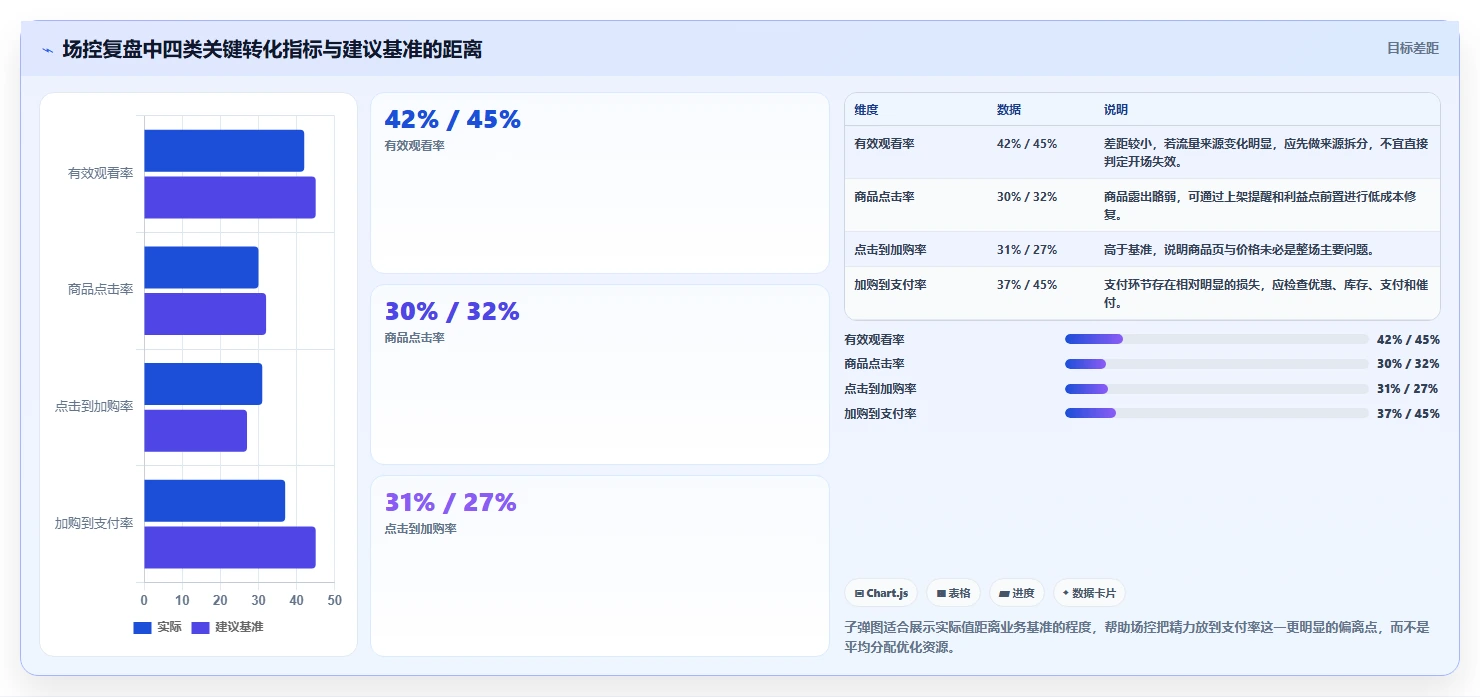The height and width of the screenshot is (697, 1480).
Task: Click the 建议基准 bar for 点击到加购率 in chart
Action: [x=195, y=431]
